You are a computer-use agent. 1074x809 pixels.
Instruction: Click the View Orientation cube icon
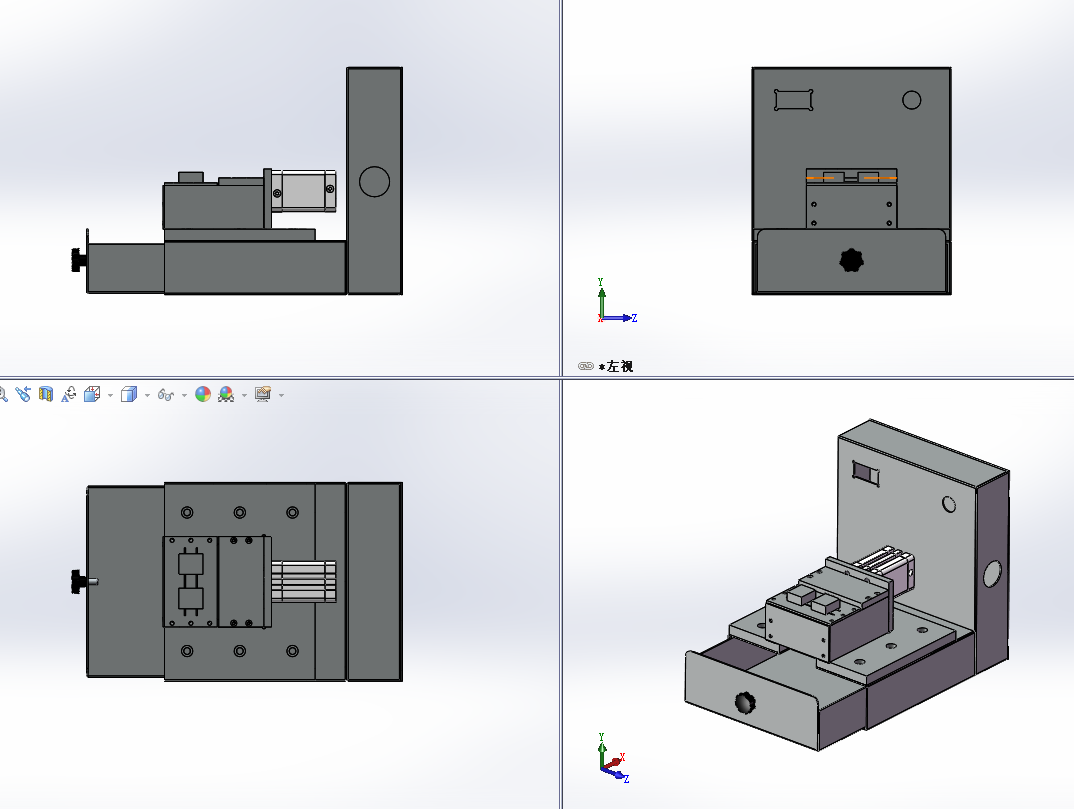tap(92, 395)
